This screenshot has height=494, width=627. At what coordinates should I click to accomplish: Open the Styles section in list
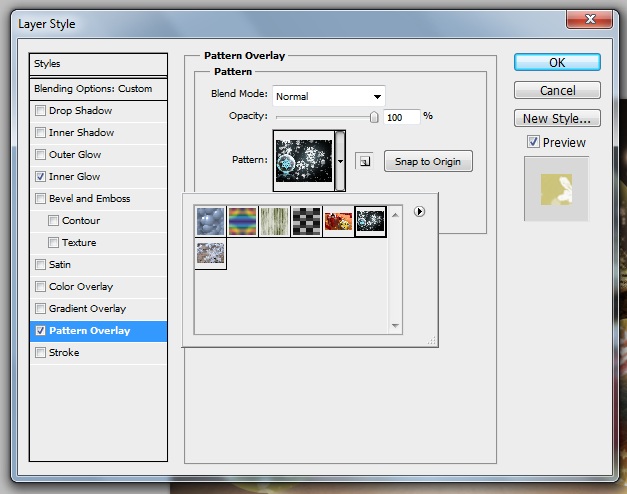[x=98, y=64]
